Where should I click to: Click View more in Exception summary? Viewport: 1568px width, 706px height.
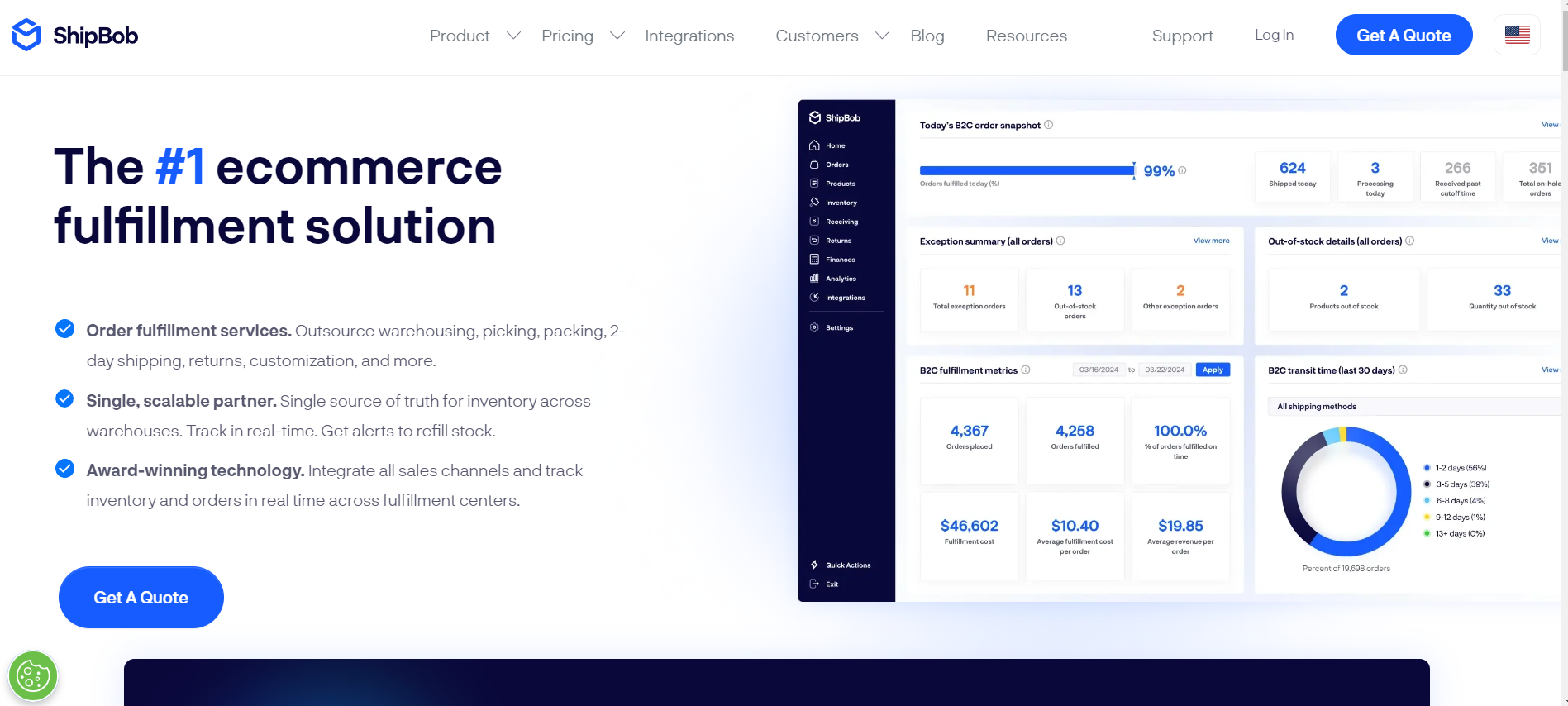[x=1211, y=241]
